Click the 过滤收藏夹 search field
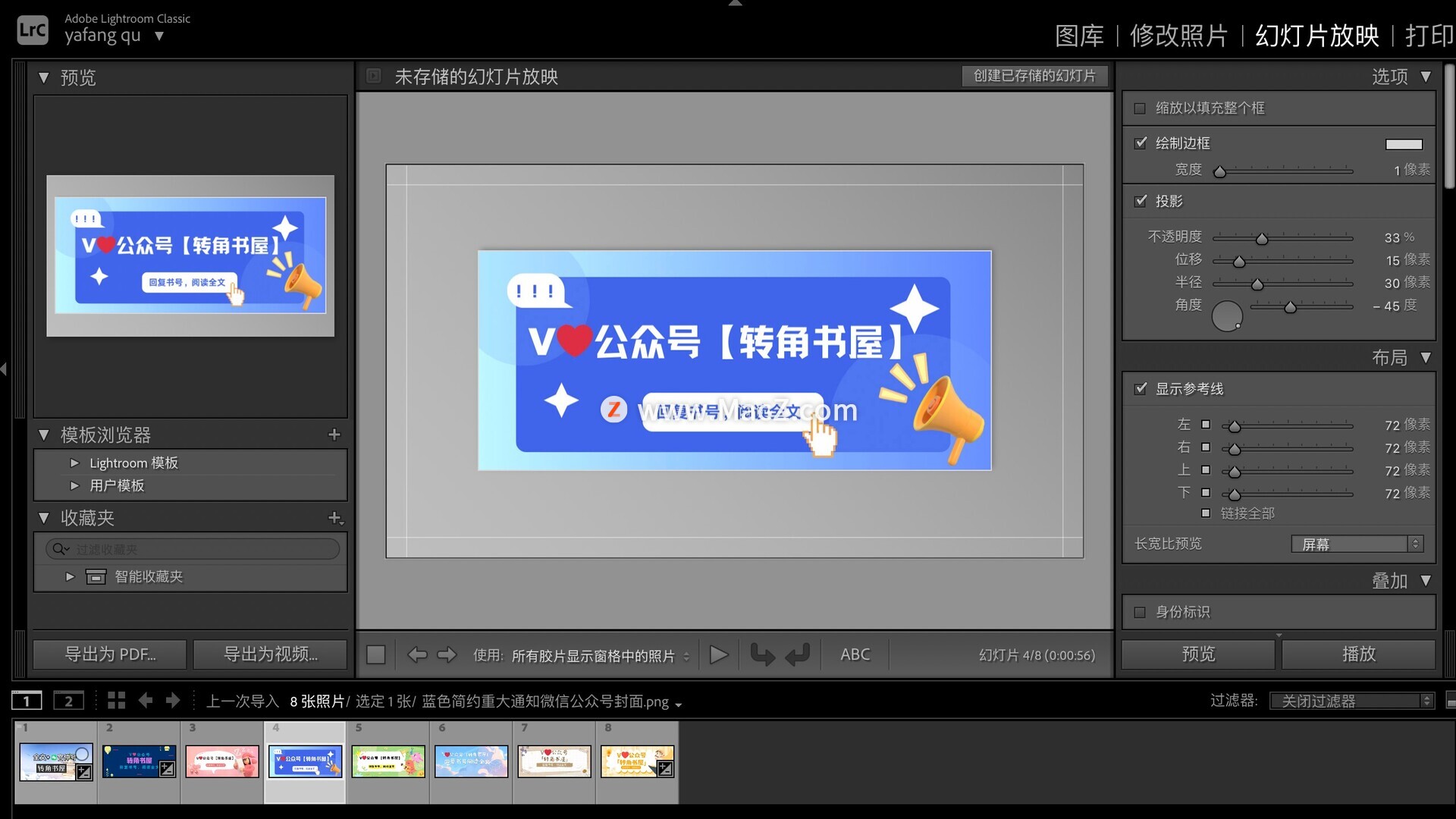Screen dimensions: 1456x819 193,549
